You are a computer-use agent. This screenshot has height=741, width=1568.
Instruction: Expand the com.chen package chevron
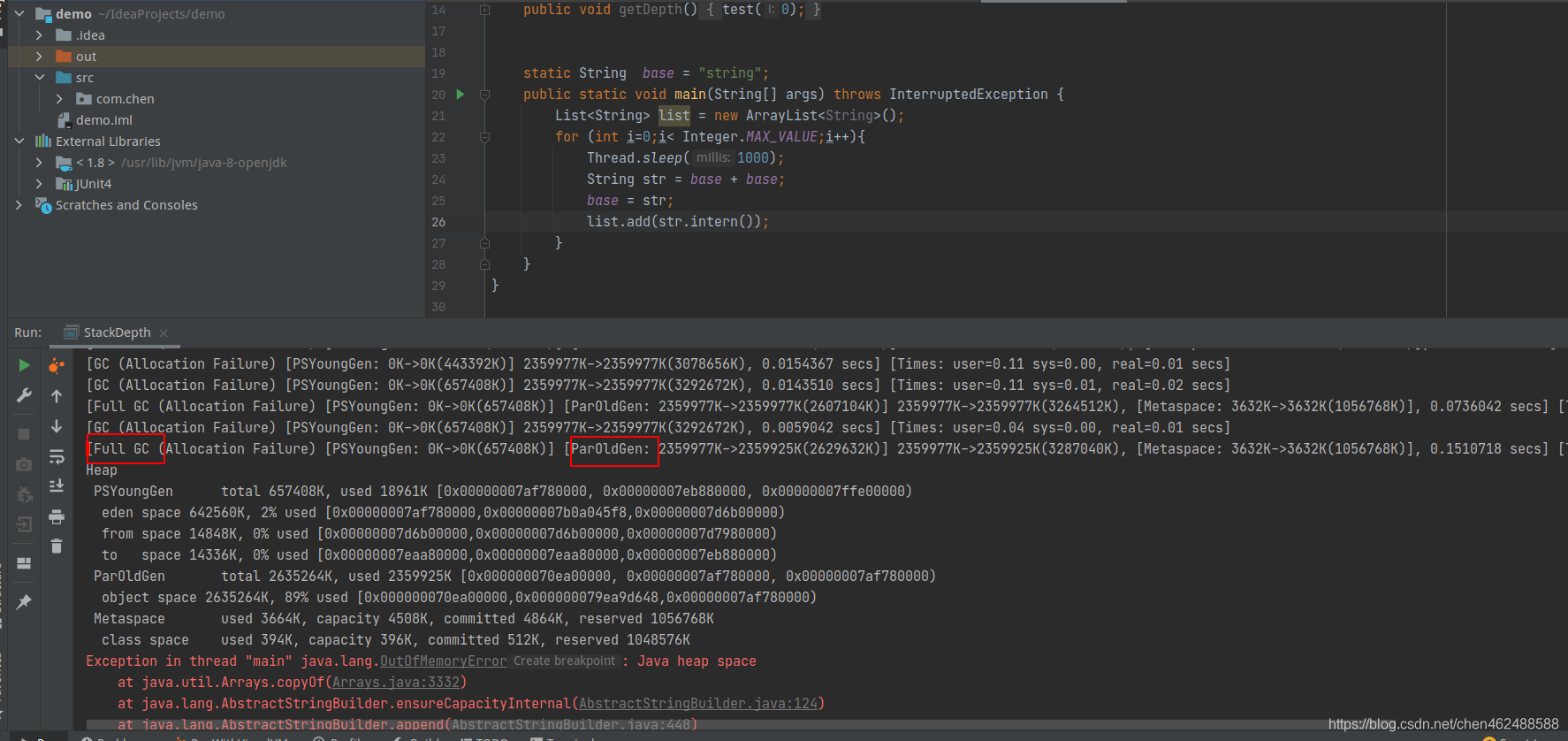pos(59,99)
